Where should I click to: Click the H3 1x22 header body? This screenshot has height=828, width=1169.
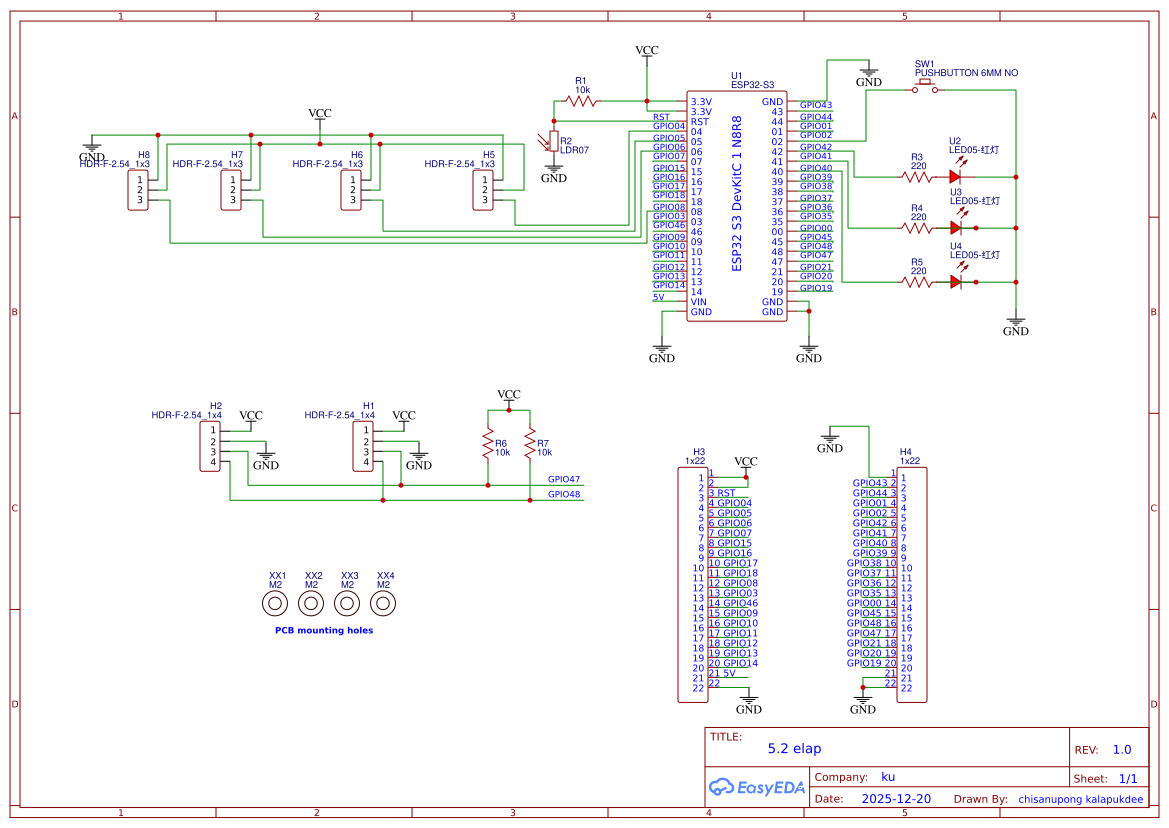click(693, 584)
